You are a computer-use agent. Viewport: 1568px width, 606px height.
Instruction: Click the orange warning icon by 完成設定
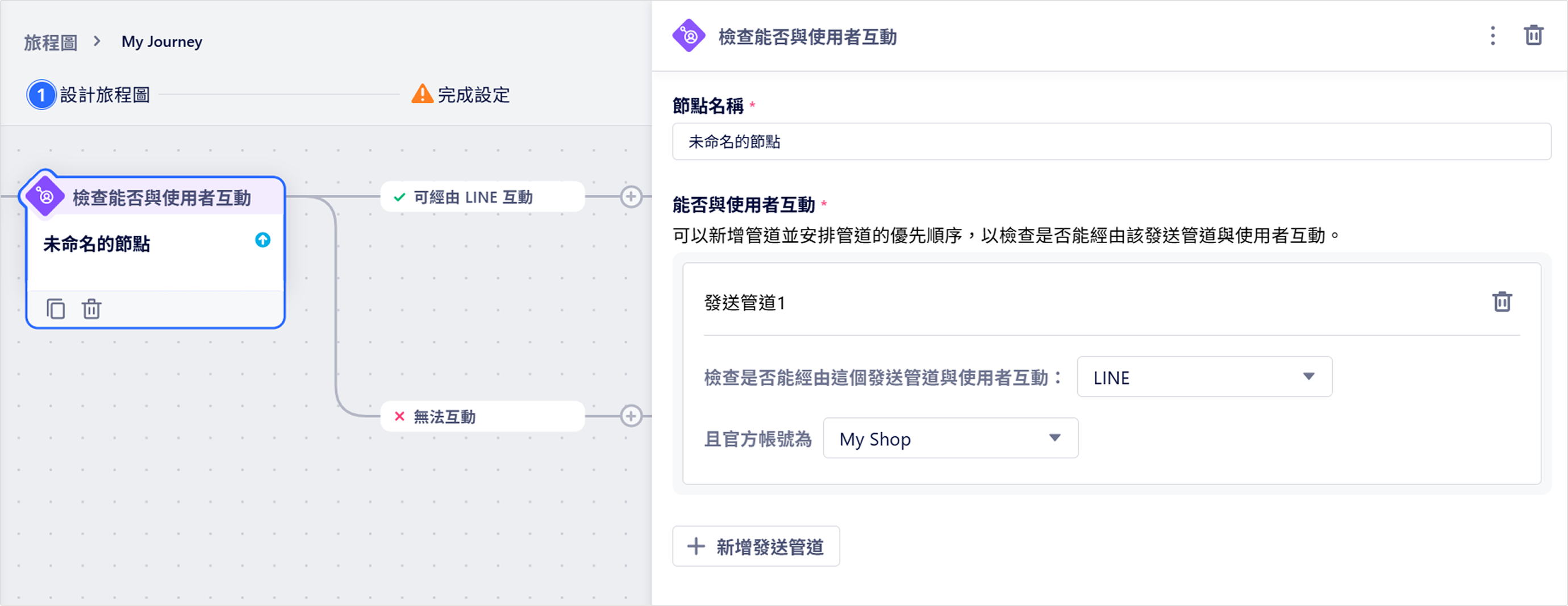(422, 94)
